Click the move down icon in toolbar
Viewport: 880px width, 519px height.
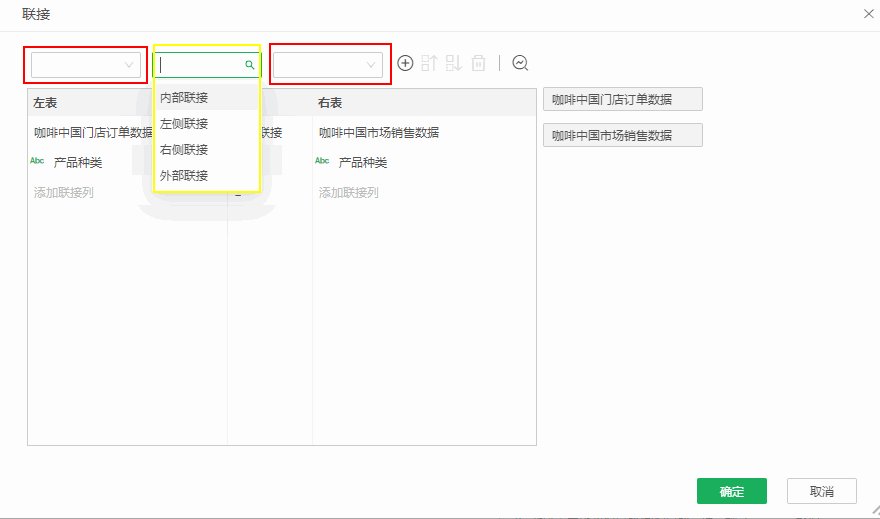(454, 63)
